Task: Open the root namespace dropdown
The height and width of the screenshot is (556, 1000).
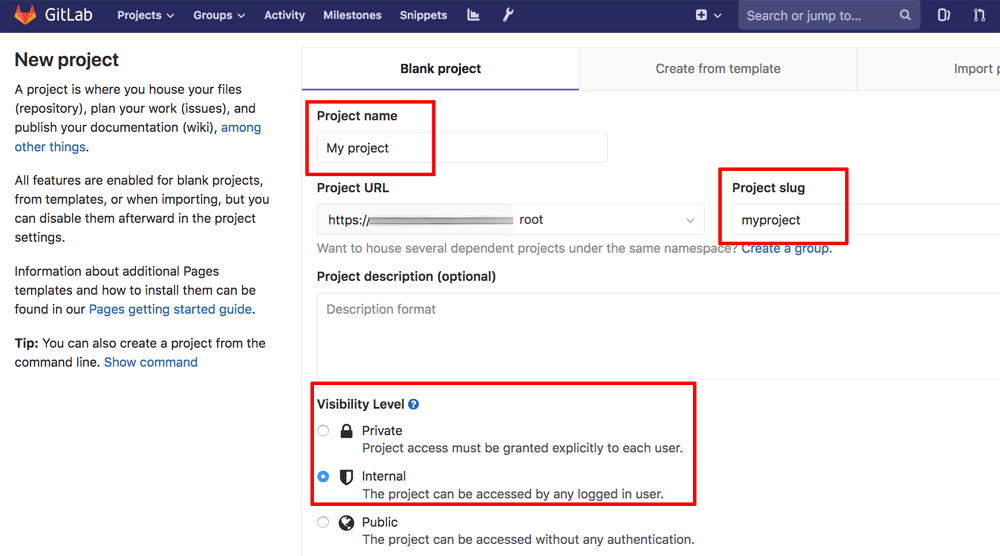Action: point(606,220)
